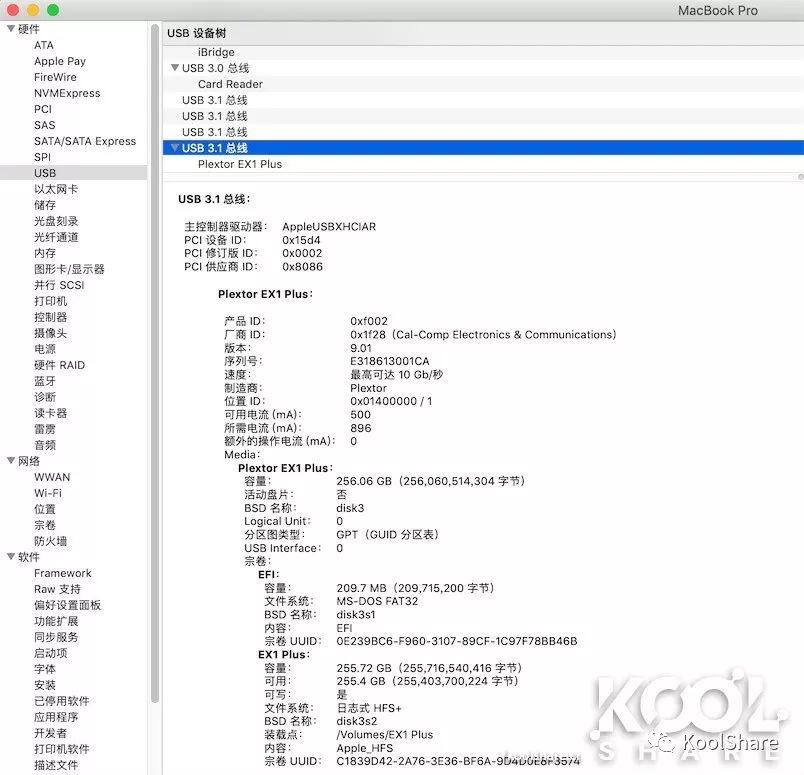Screen dimensions: 804x775
Task: Open 并行 SCSI entry
Action: click(59, 285)
